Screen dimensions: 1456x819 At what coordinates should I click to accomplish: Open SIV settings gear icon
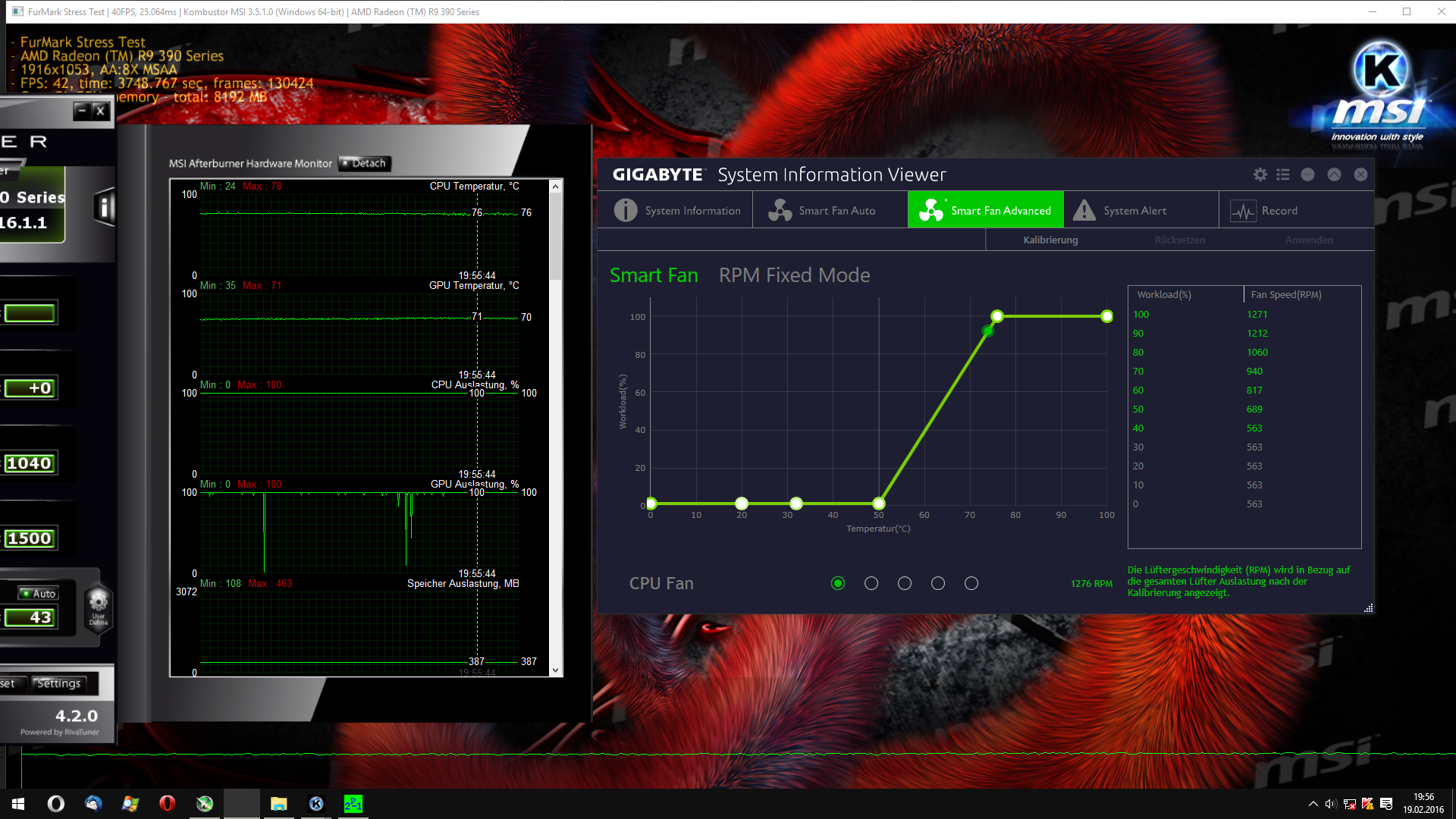(x=1260, y=174)
